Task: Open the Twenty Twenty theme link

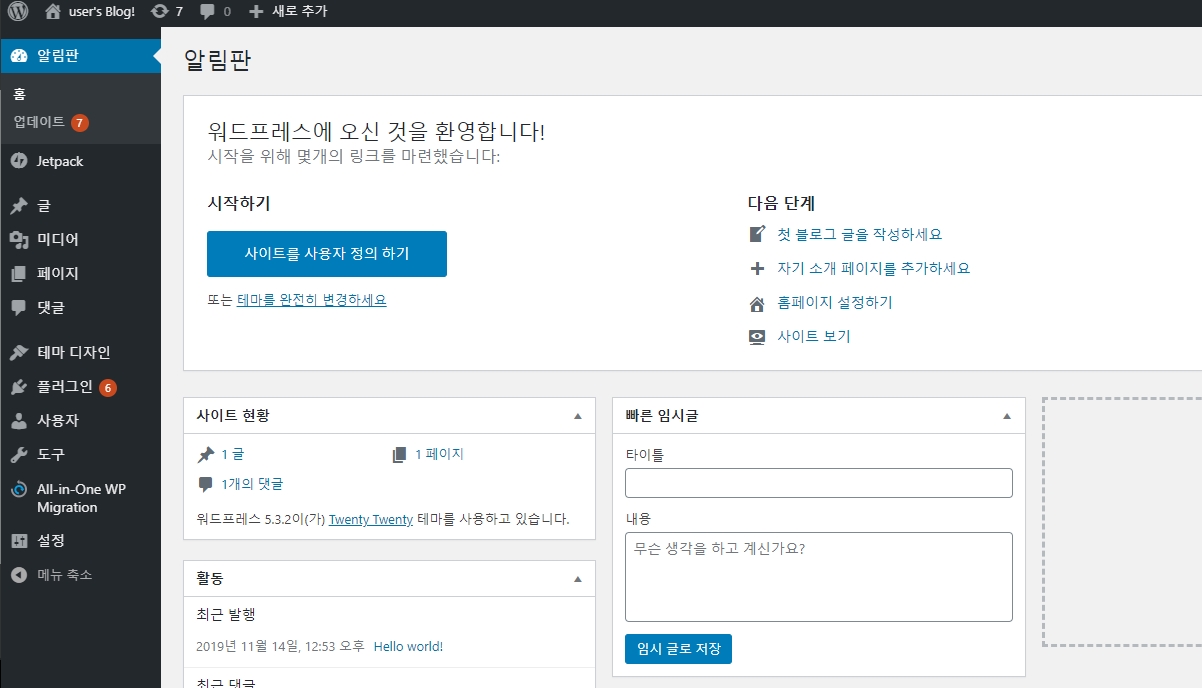Action: tap(371, 519)
